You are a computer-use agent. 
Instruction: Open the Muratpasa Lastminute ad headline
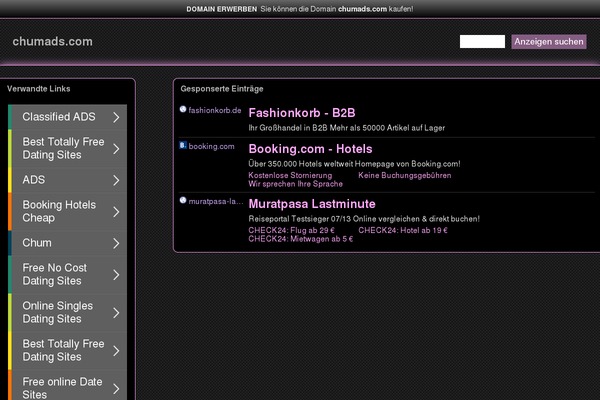tap(312, 204)
